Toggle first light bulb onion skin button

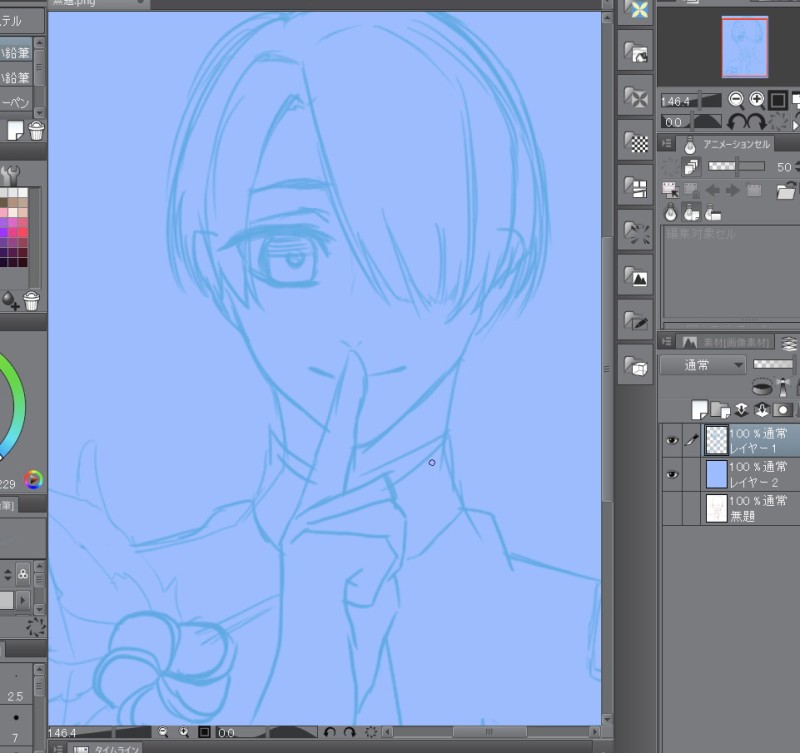pyautogui.click(x=670, y=212)
